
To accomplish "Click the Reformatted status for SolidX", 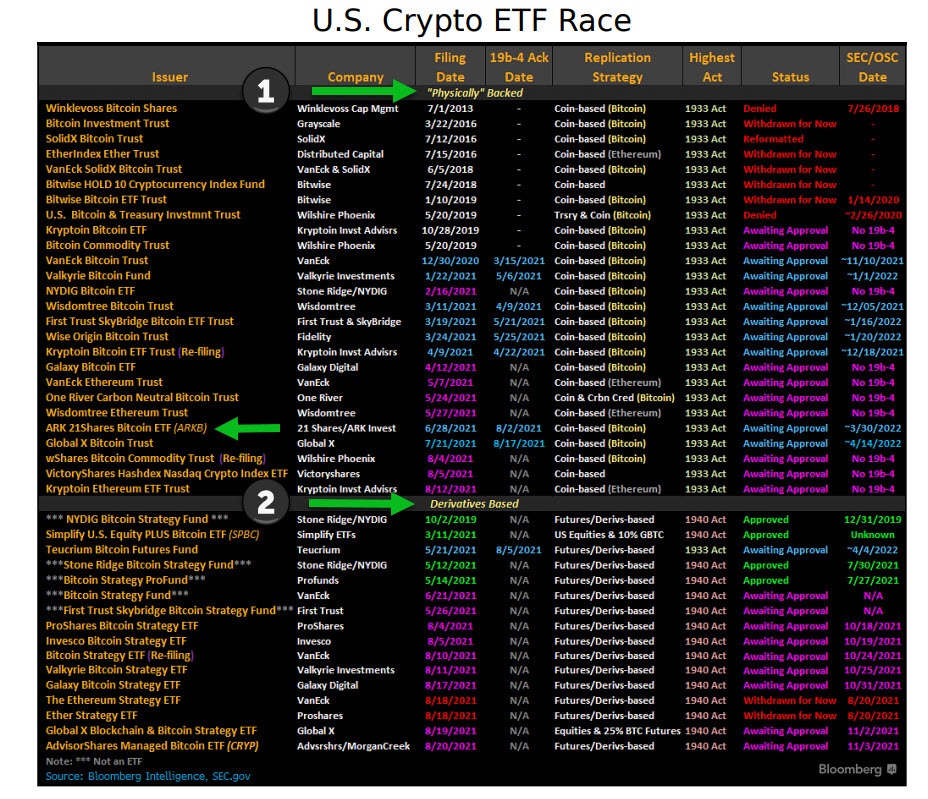I will click(773, 139).
